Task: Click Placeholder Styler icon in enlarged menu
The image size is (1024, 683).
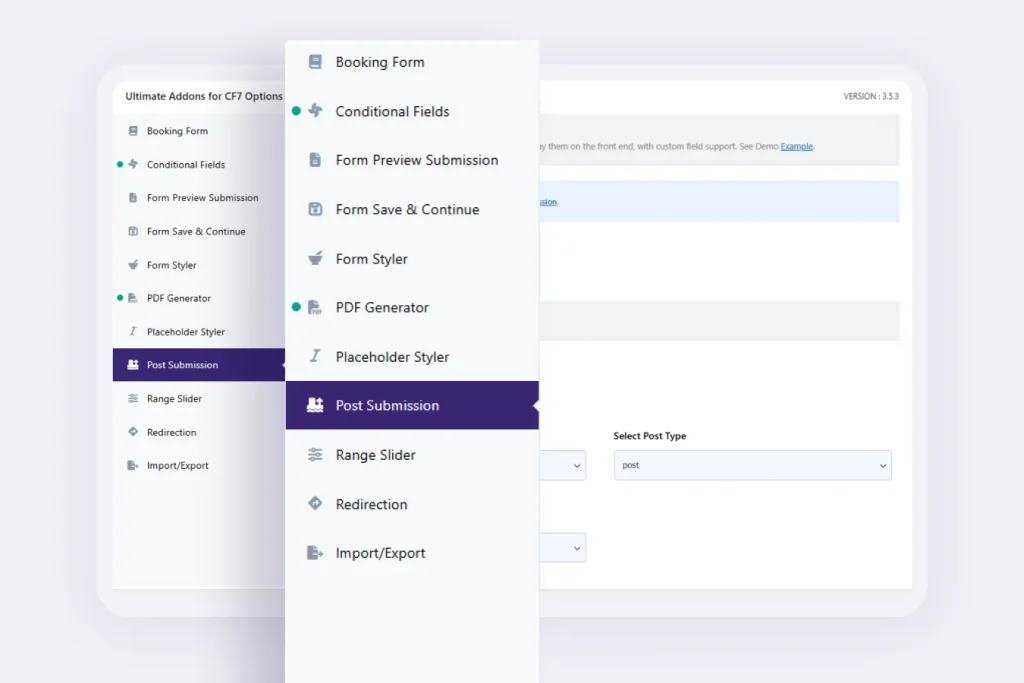Action: [x=315, y=356]
